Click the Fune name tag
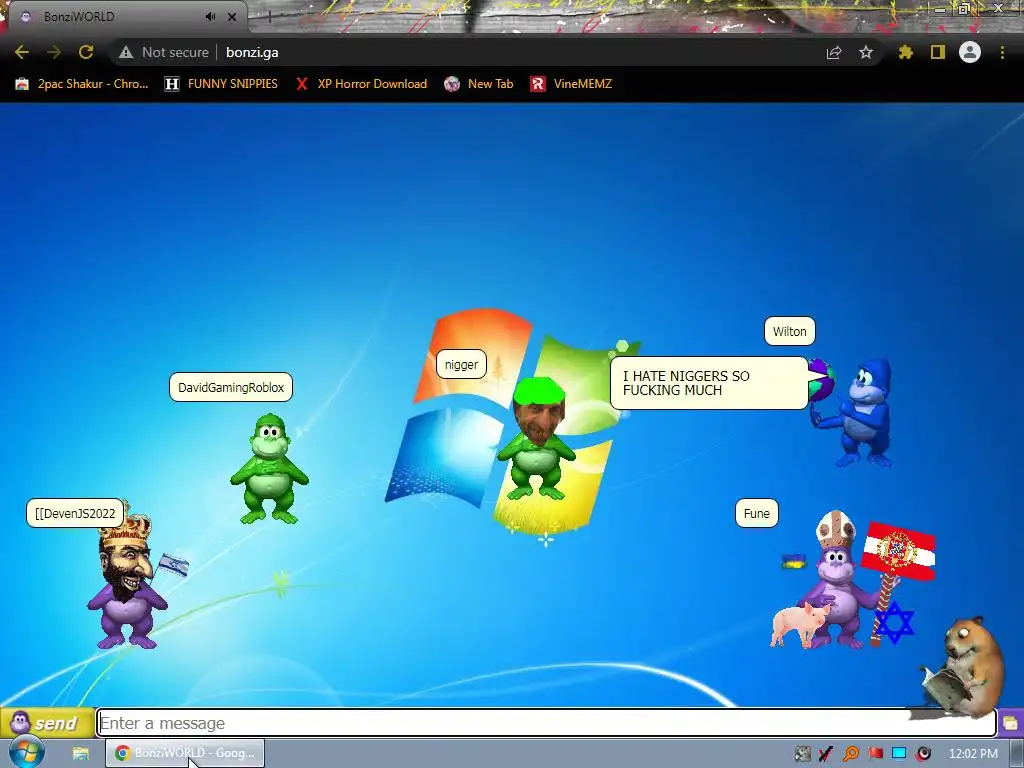Viewport: 1024px width, 768px height. [x=756, y=513]
